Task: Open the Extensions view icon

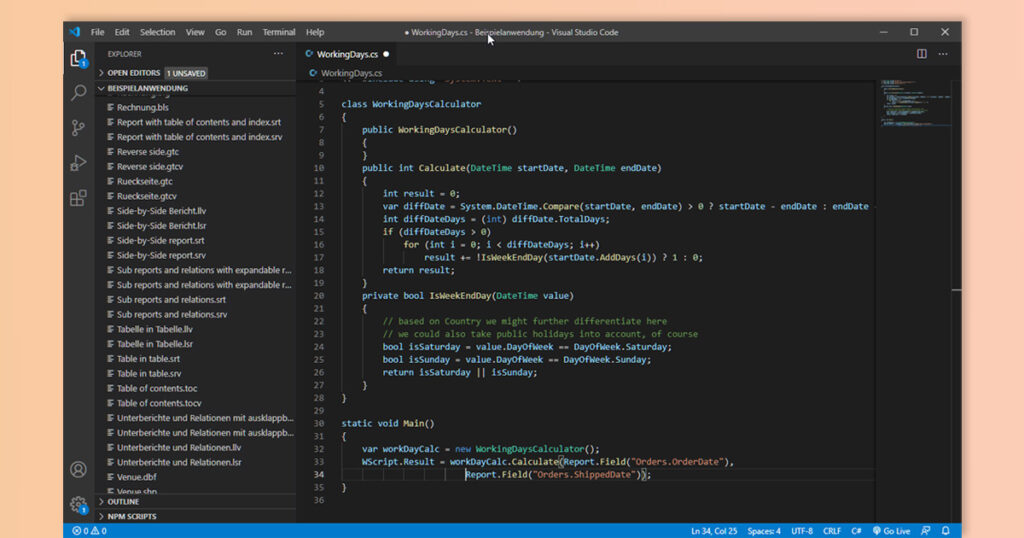Action: click(x=78, y=198)
